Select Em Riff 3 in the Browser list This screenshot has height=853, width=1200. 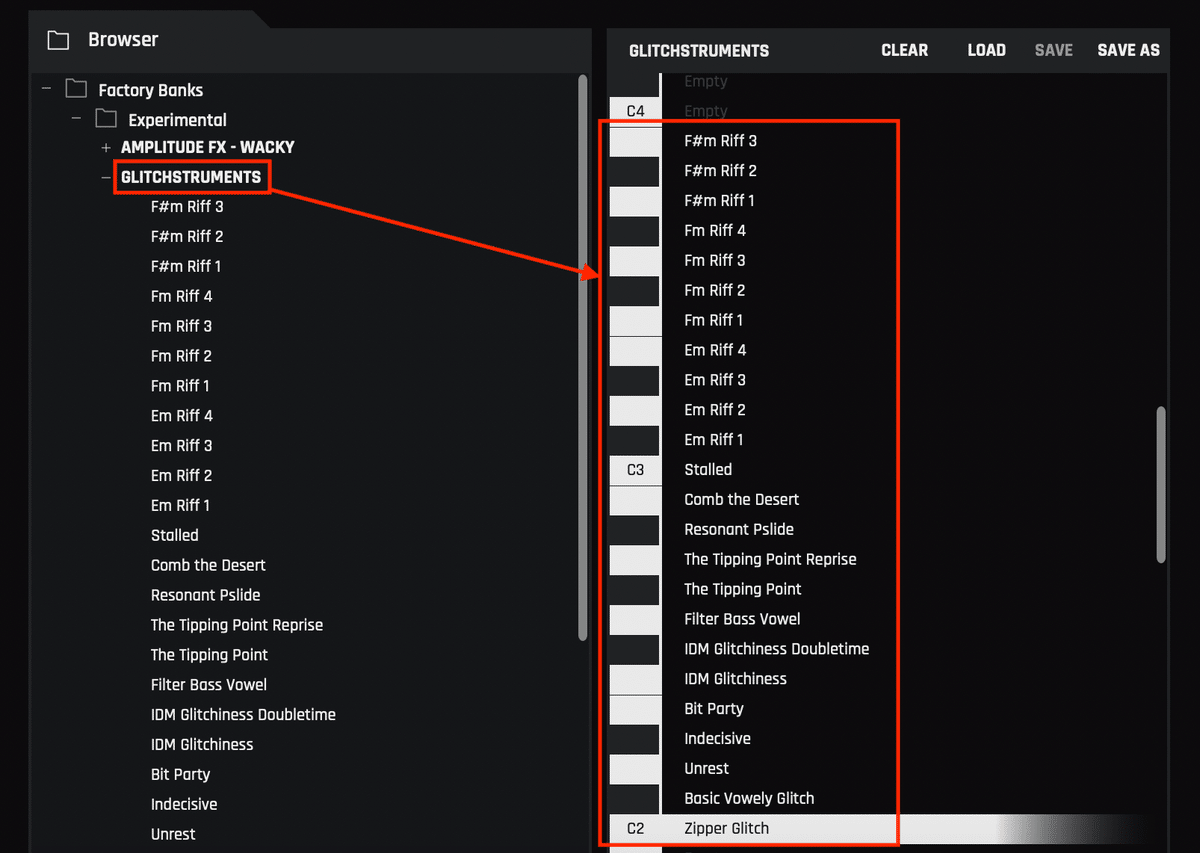click(182, 446)
